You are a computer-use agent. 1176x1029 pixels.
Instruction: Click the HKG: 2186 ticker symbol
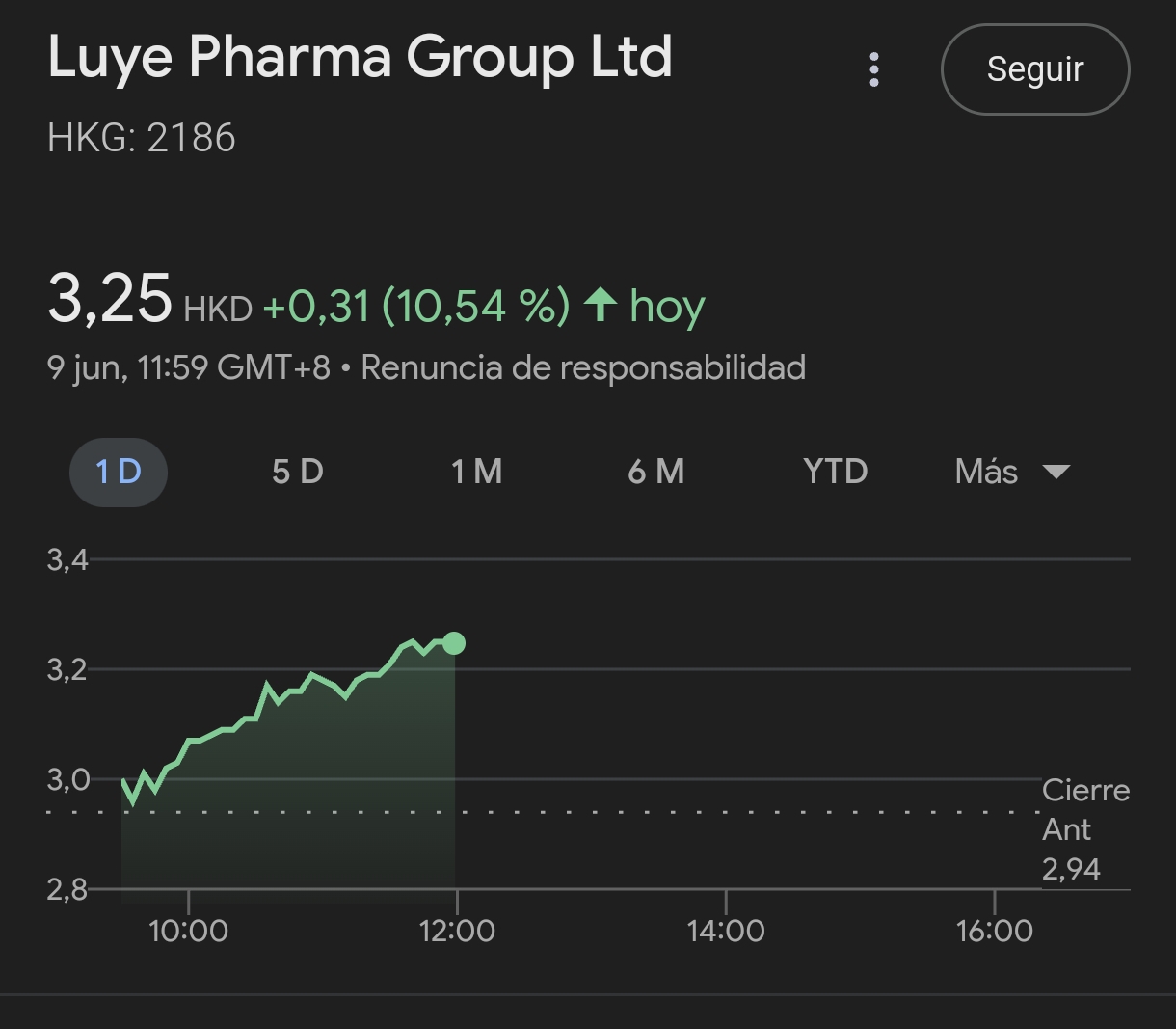point(142,138)
